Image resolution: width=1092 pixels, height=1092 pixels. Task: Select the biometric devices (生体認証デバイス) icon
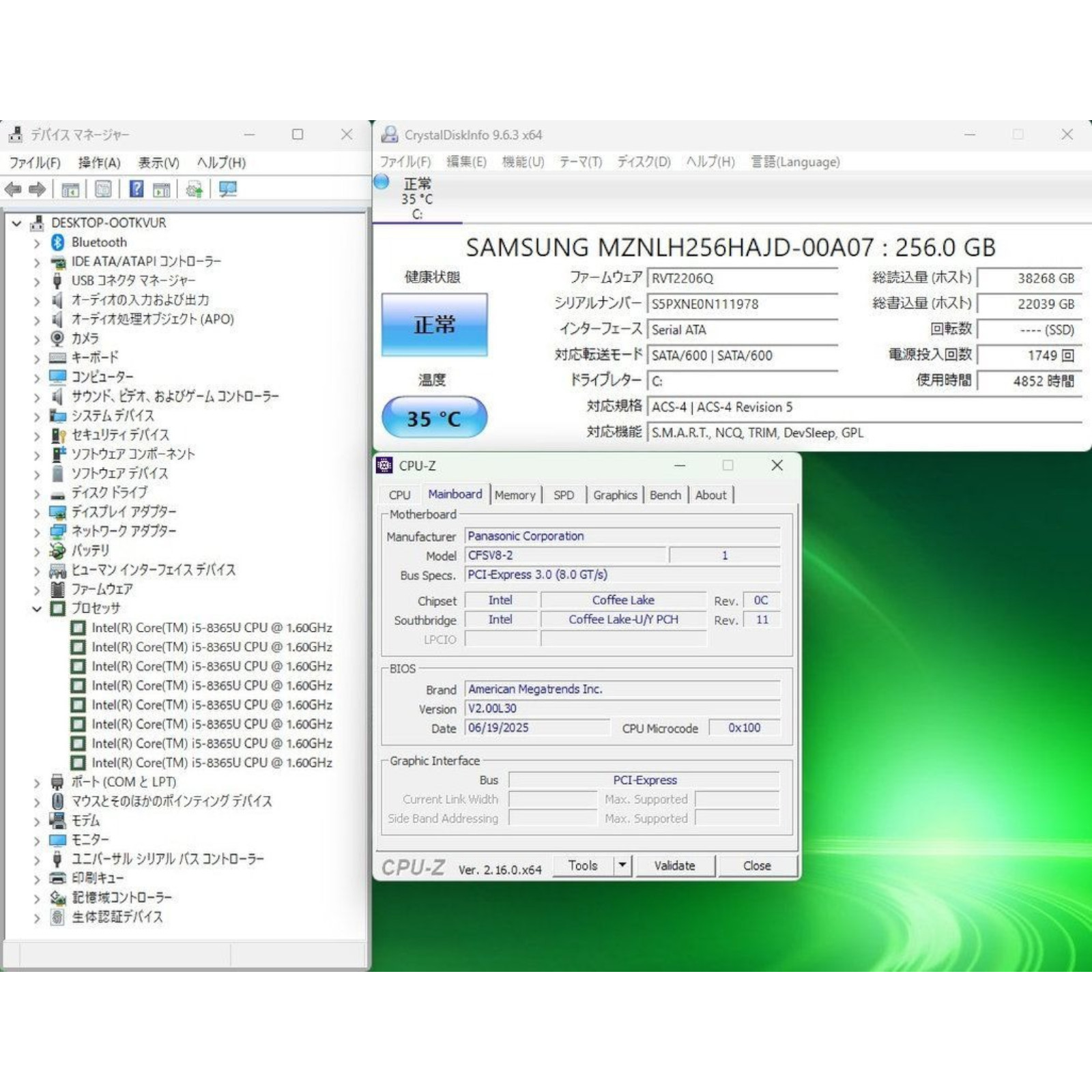tap(58, 917)
